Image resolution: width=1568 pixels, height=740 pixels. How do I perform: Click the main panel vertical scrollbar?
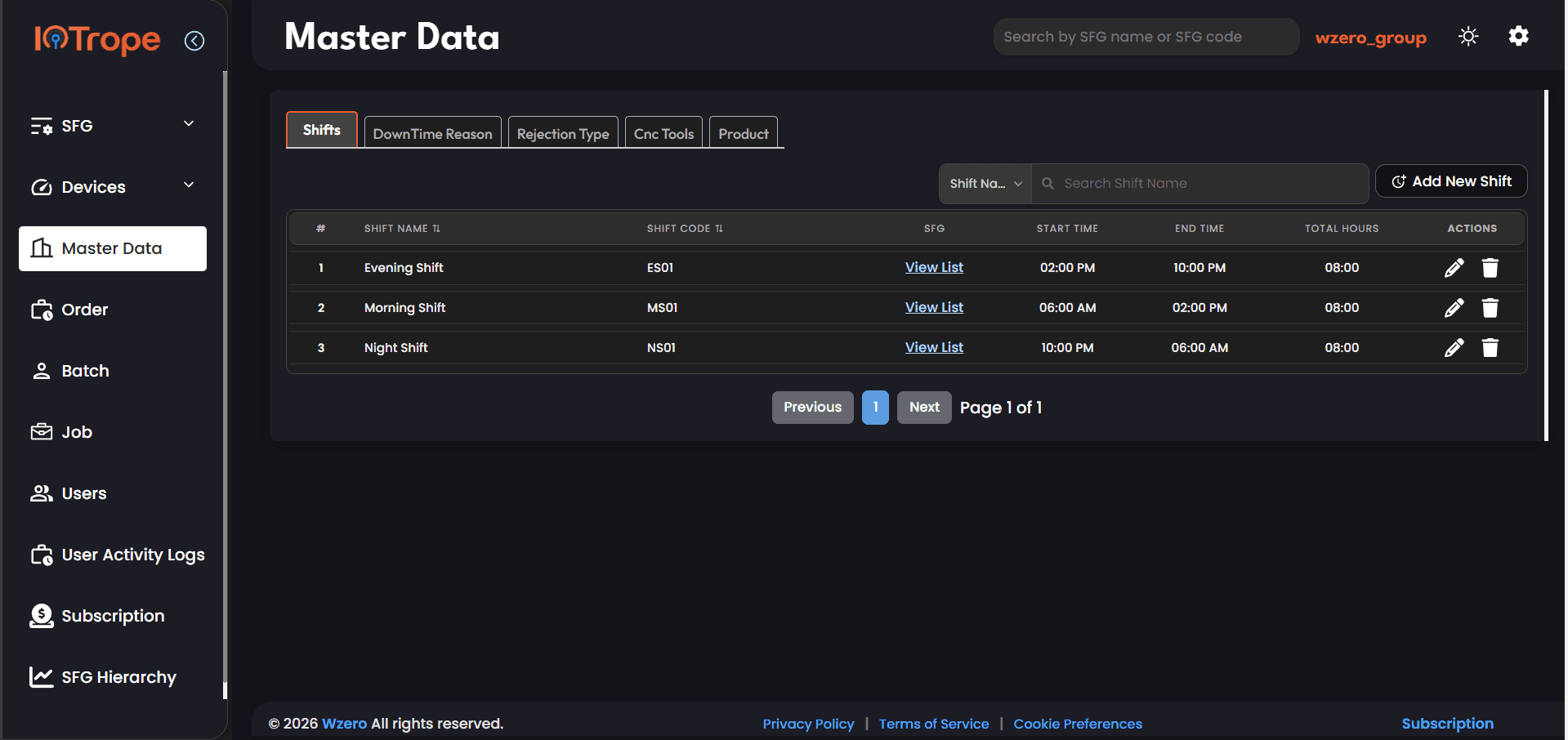(1546, 265)
